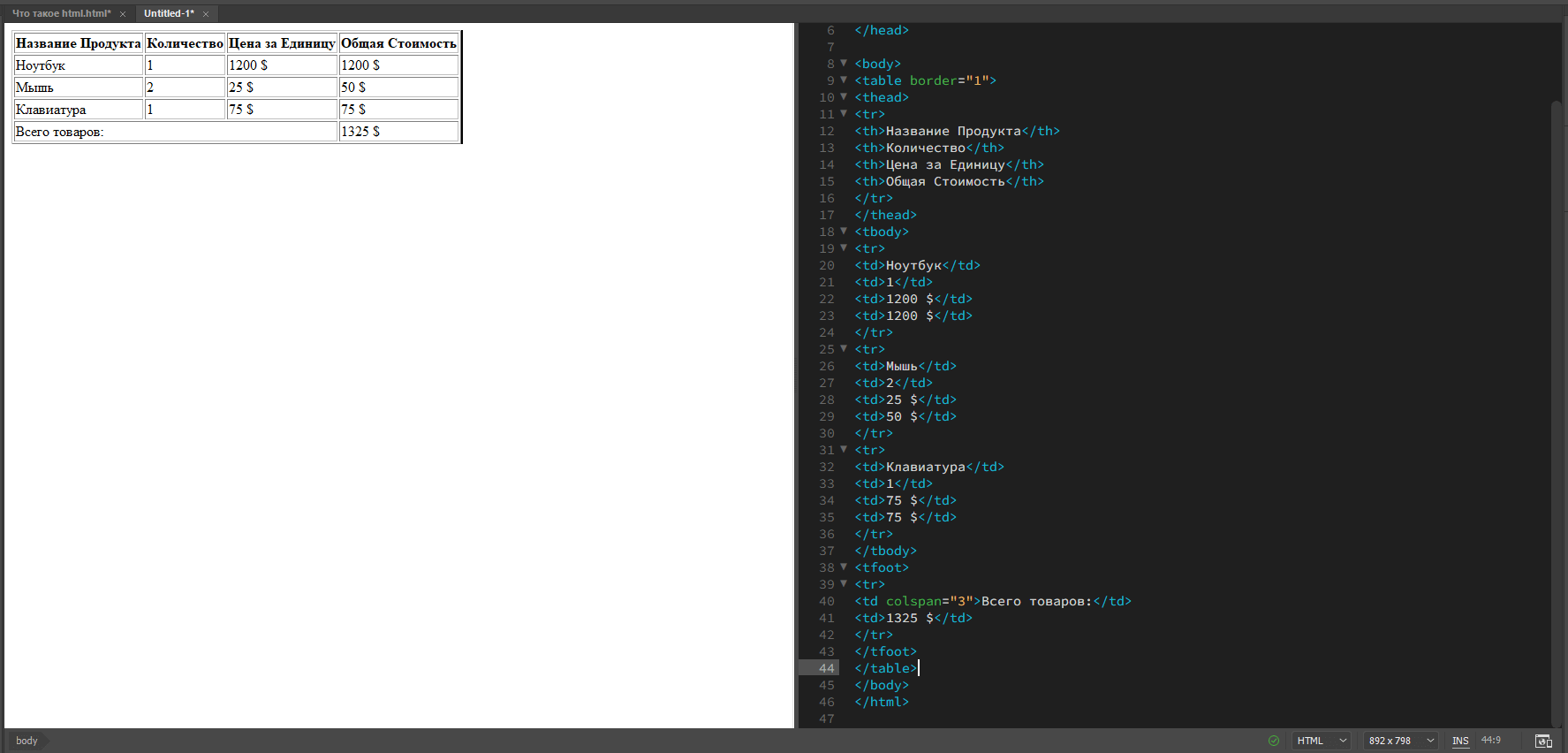Collapse the table tag on line 9
Viewport: 1568px width, 753px height.
pyautogui.click(x=844, y=80)
